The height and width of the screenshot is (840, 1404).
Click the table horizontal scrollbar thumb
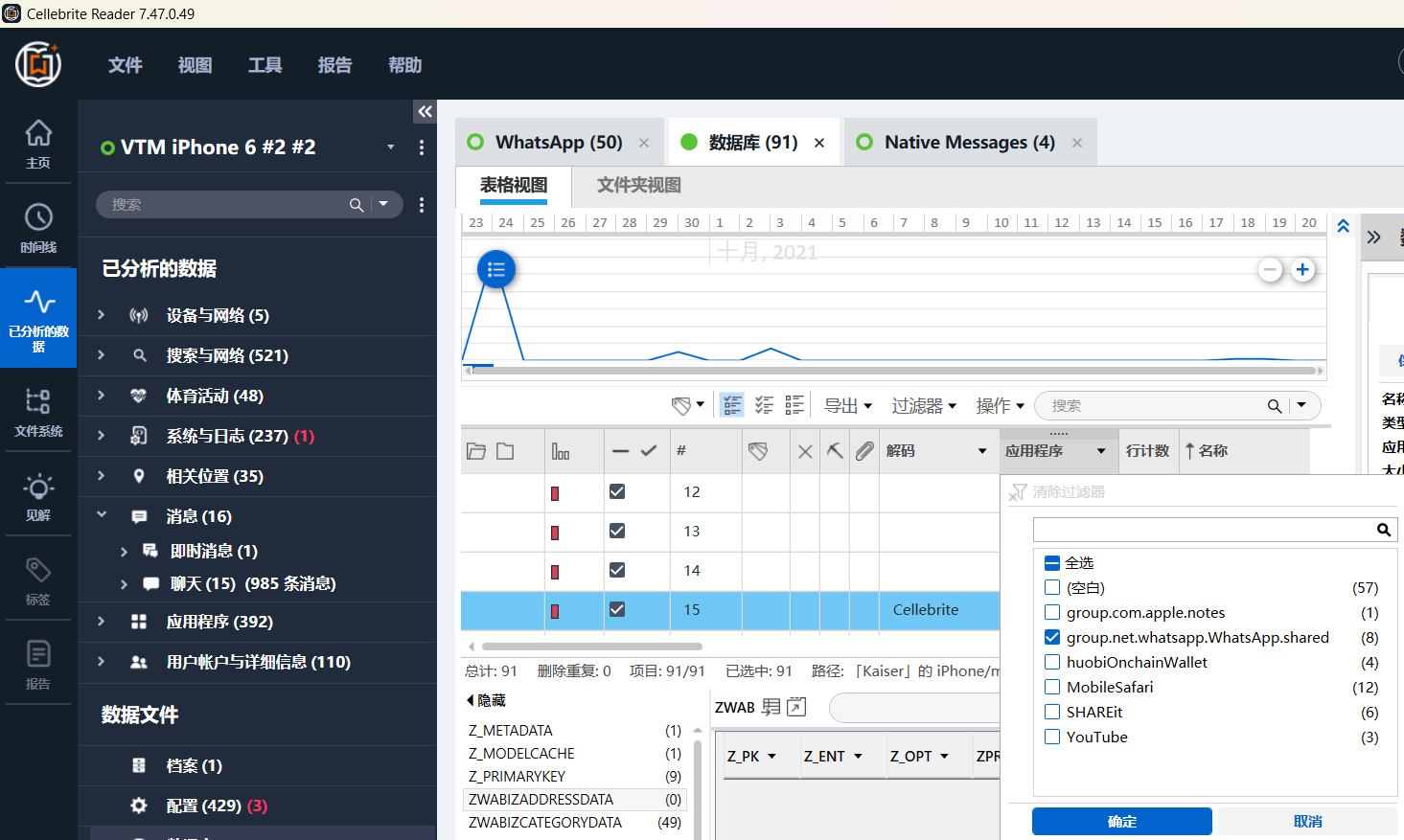click(592, 647)
